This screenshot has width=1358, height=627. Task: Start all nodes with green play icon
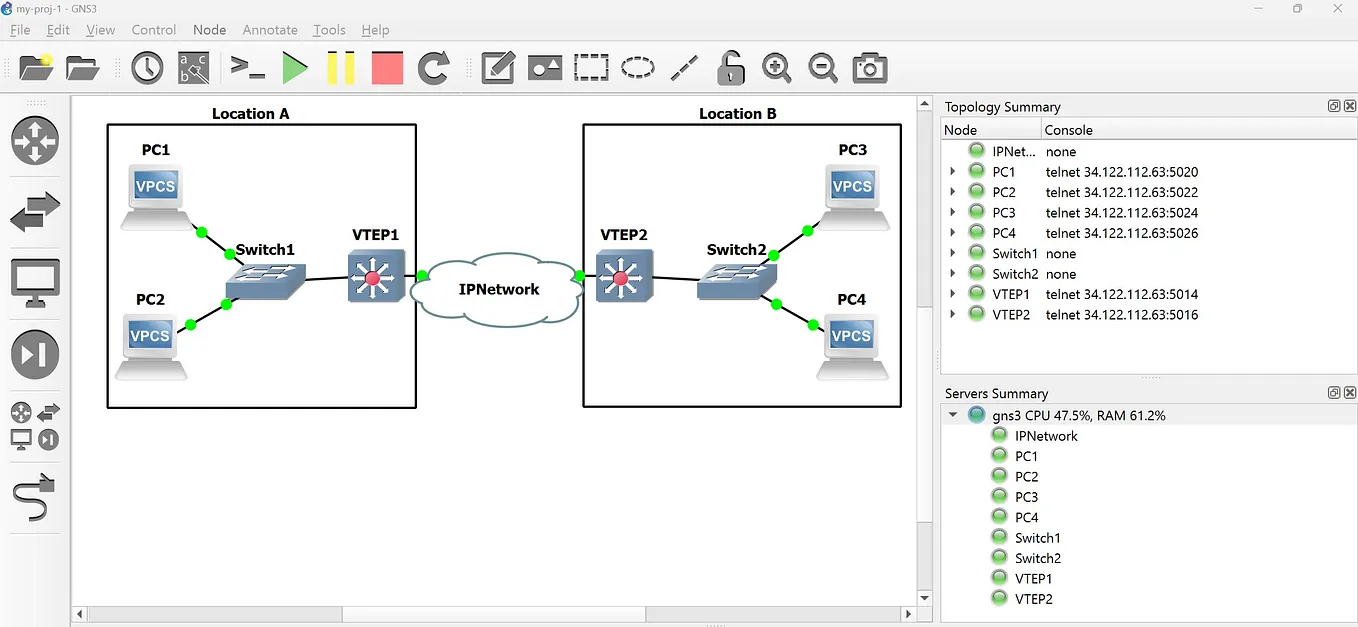[x=294, y=68]
